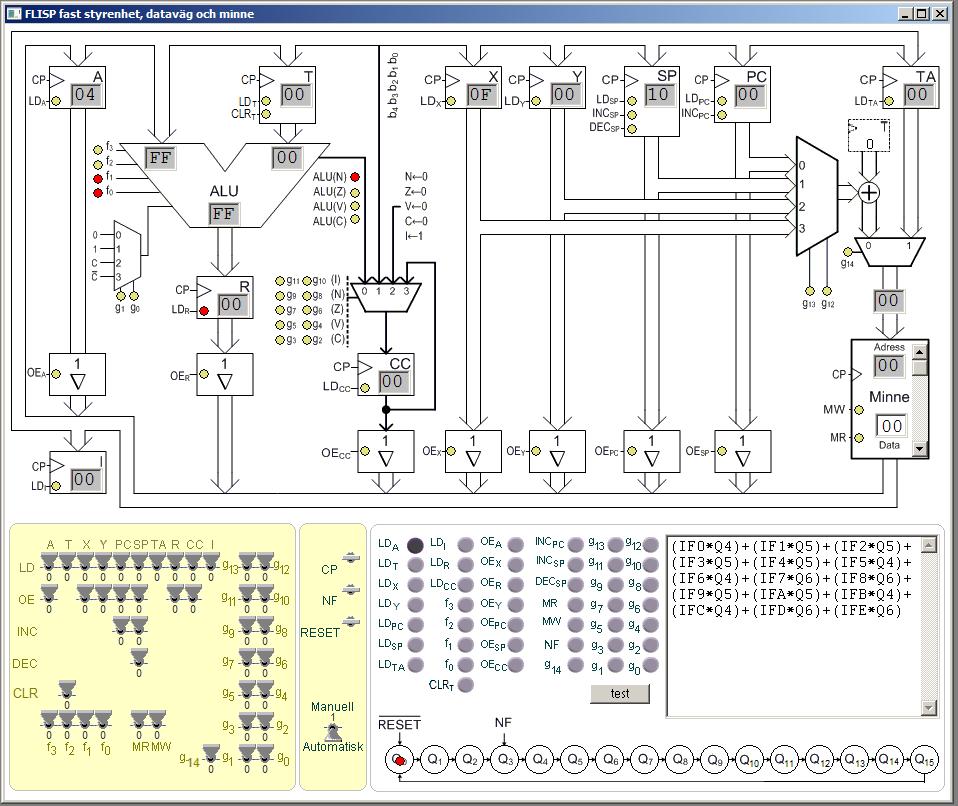Click the Q15 state circle
Viewport: 958px width, 806px height.
[924, 760]
